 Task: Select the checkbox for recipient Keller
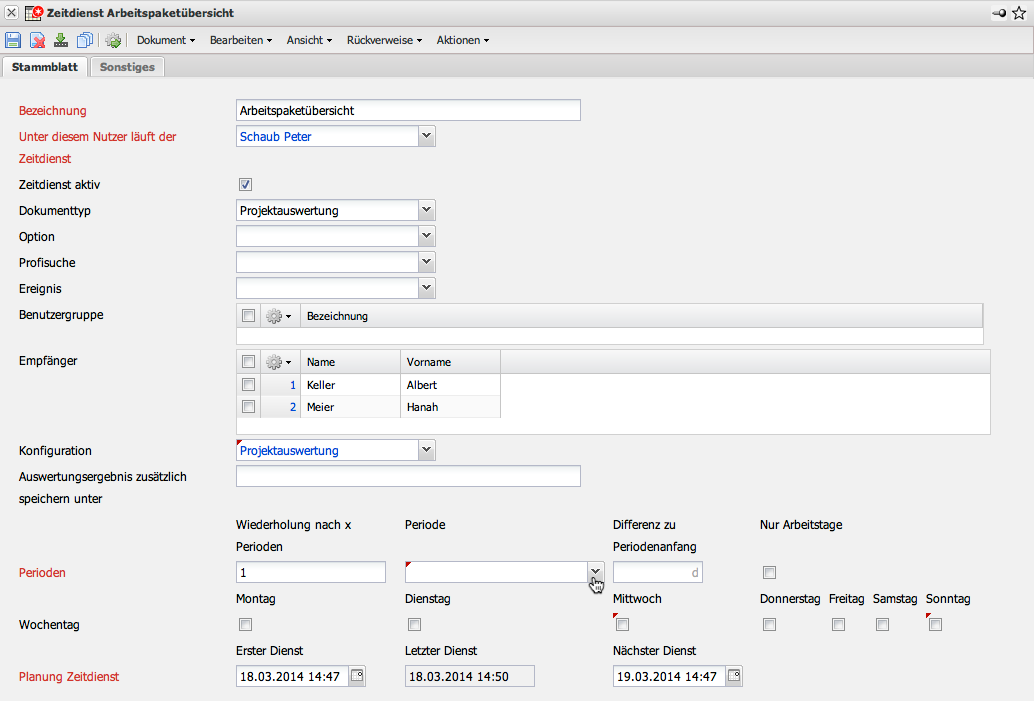tap(248, 384)
